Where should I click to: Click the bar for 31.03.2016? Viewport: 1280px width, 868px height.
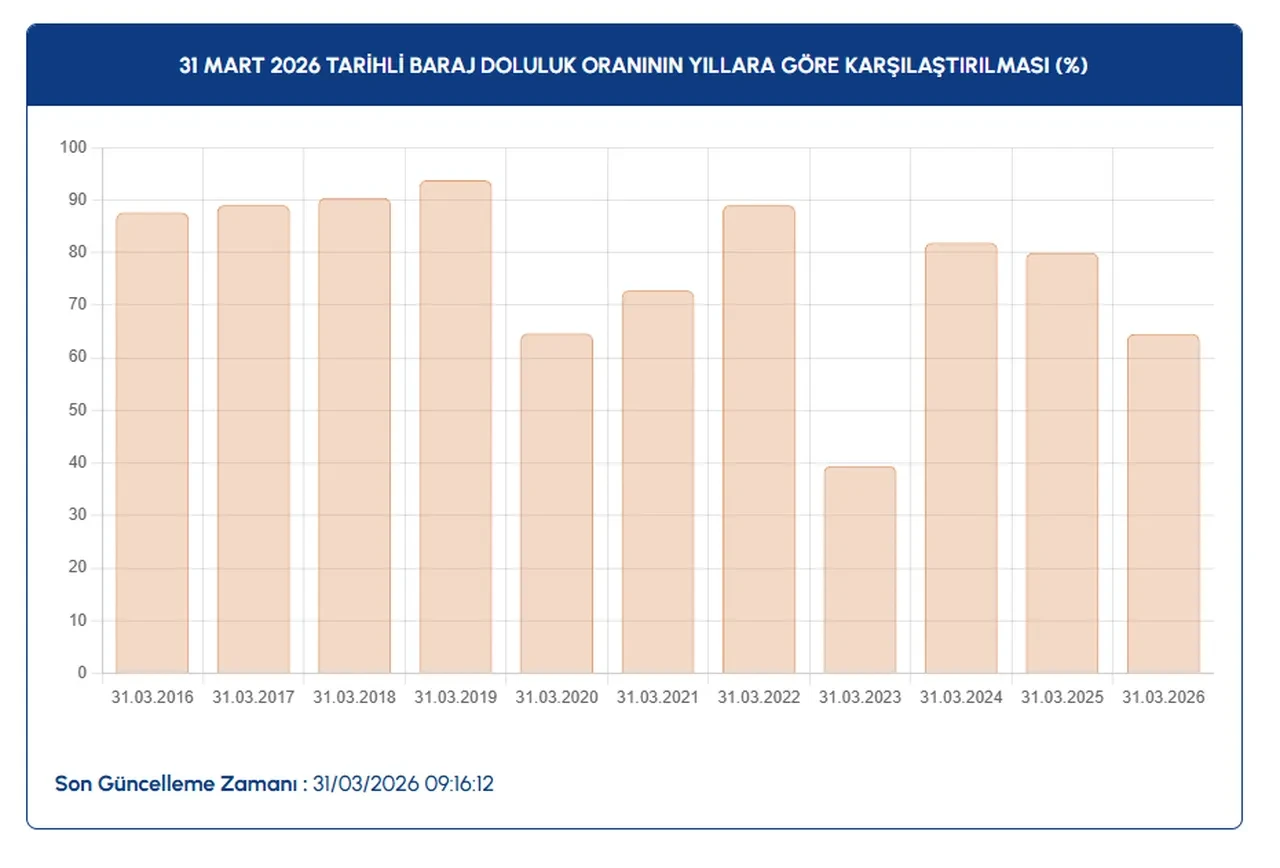click(152, 443)
